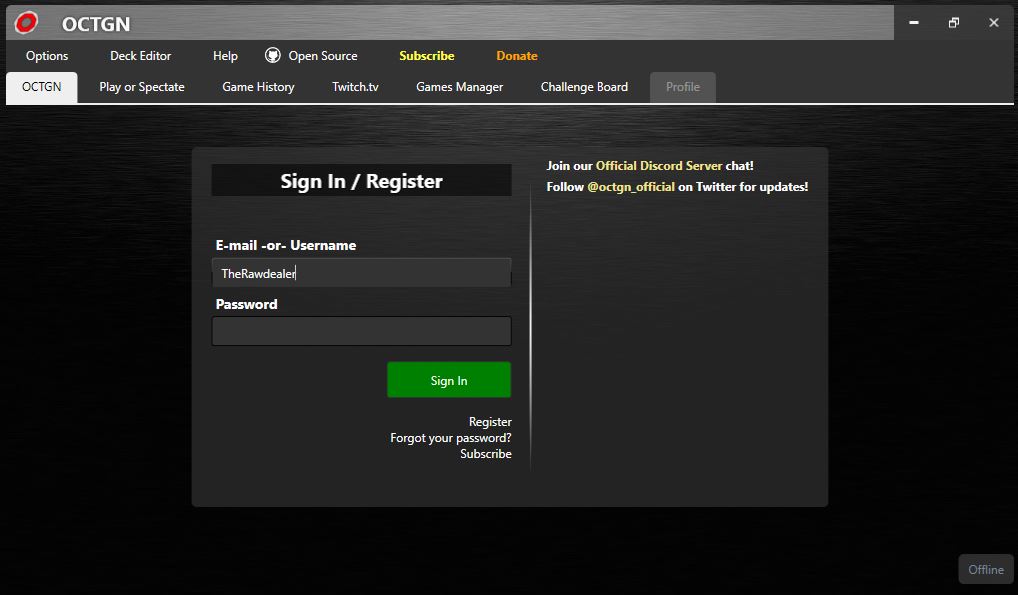The image size is (1018, 595).
Task: Click the red OCTGN logo icon
Action: [x=27, y=23]
